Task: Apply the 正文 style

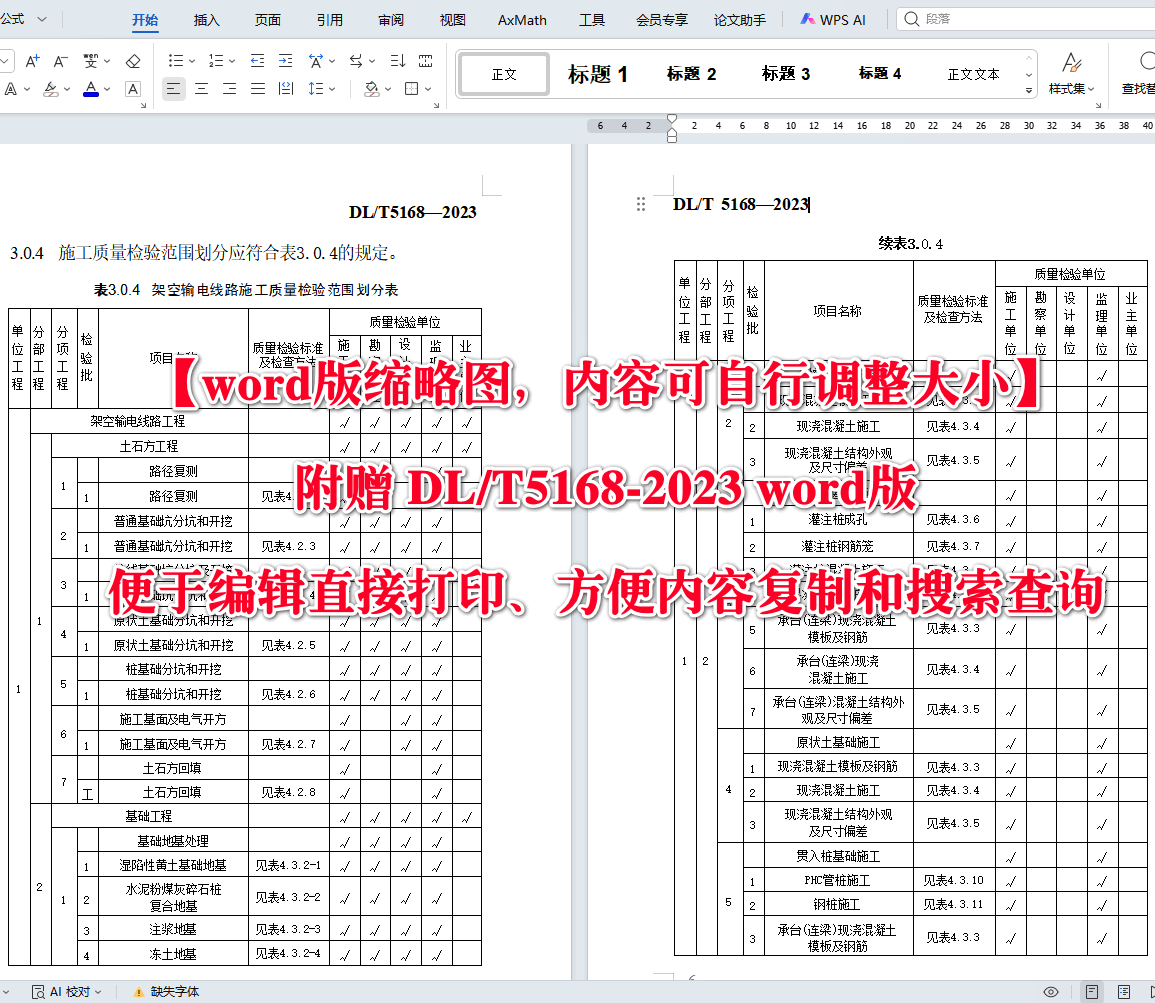Action: [x=504, y=74]
